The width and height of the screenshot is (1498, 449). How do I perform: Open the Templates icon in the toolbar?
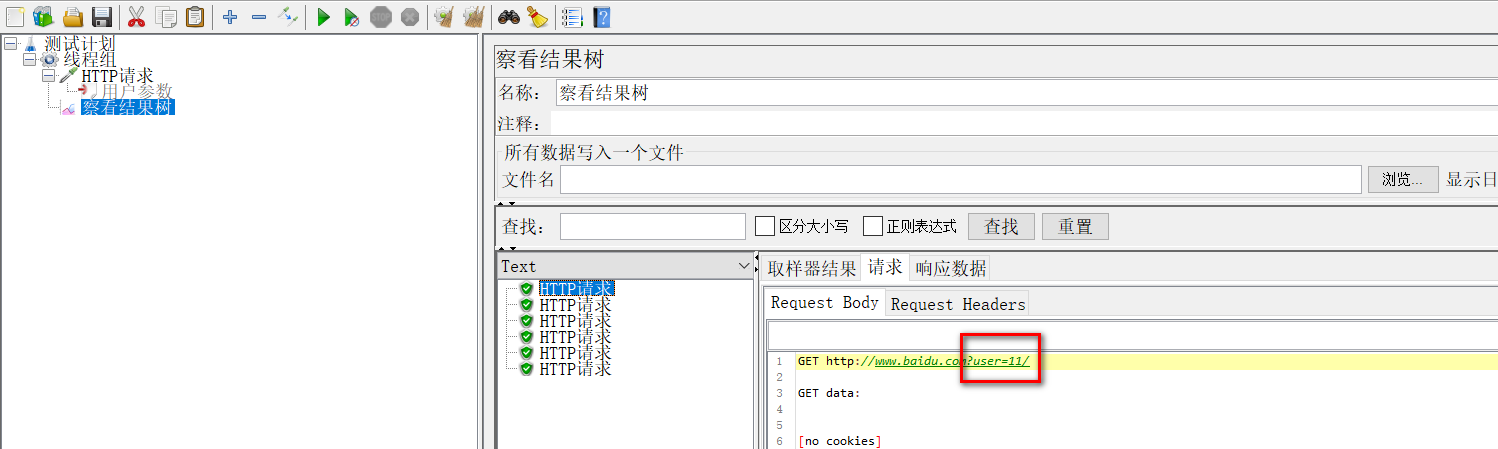click(43, 16)
